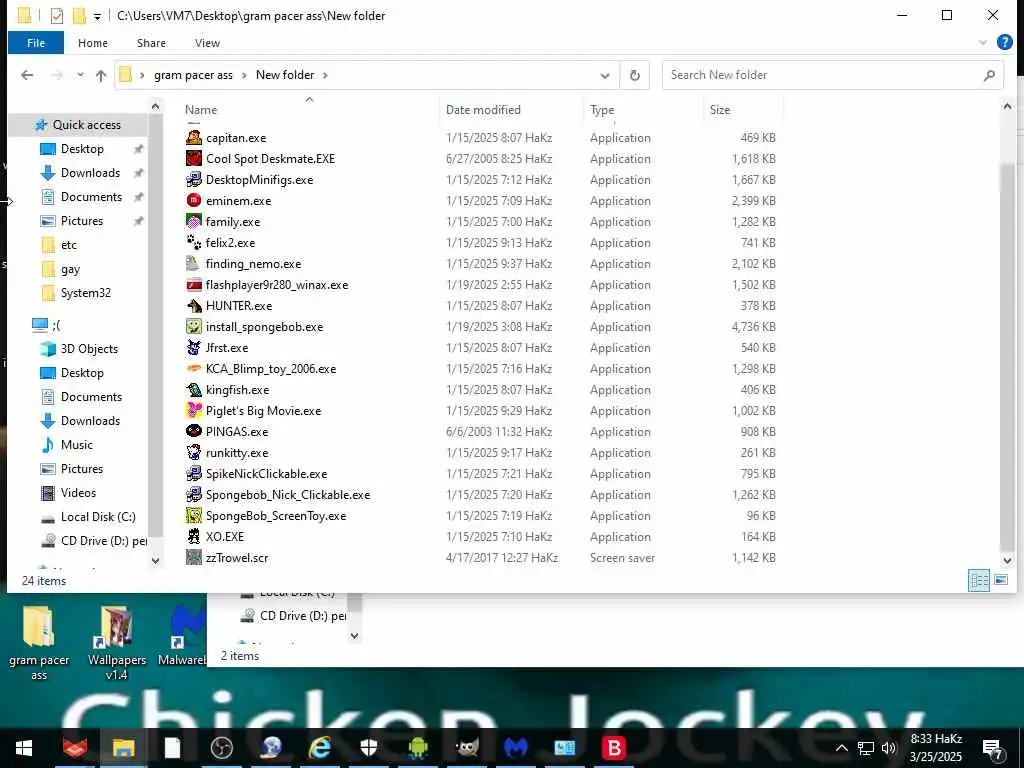Image resolution: width=1024 pixels, height=768 pixels.
Task: Go up one folder level
Action: tap(101, 76)
